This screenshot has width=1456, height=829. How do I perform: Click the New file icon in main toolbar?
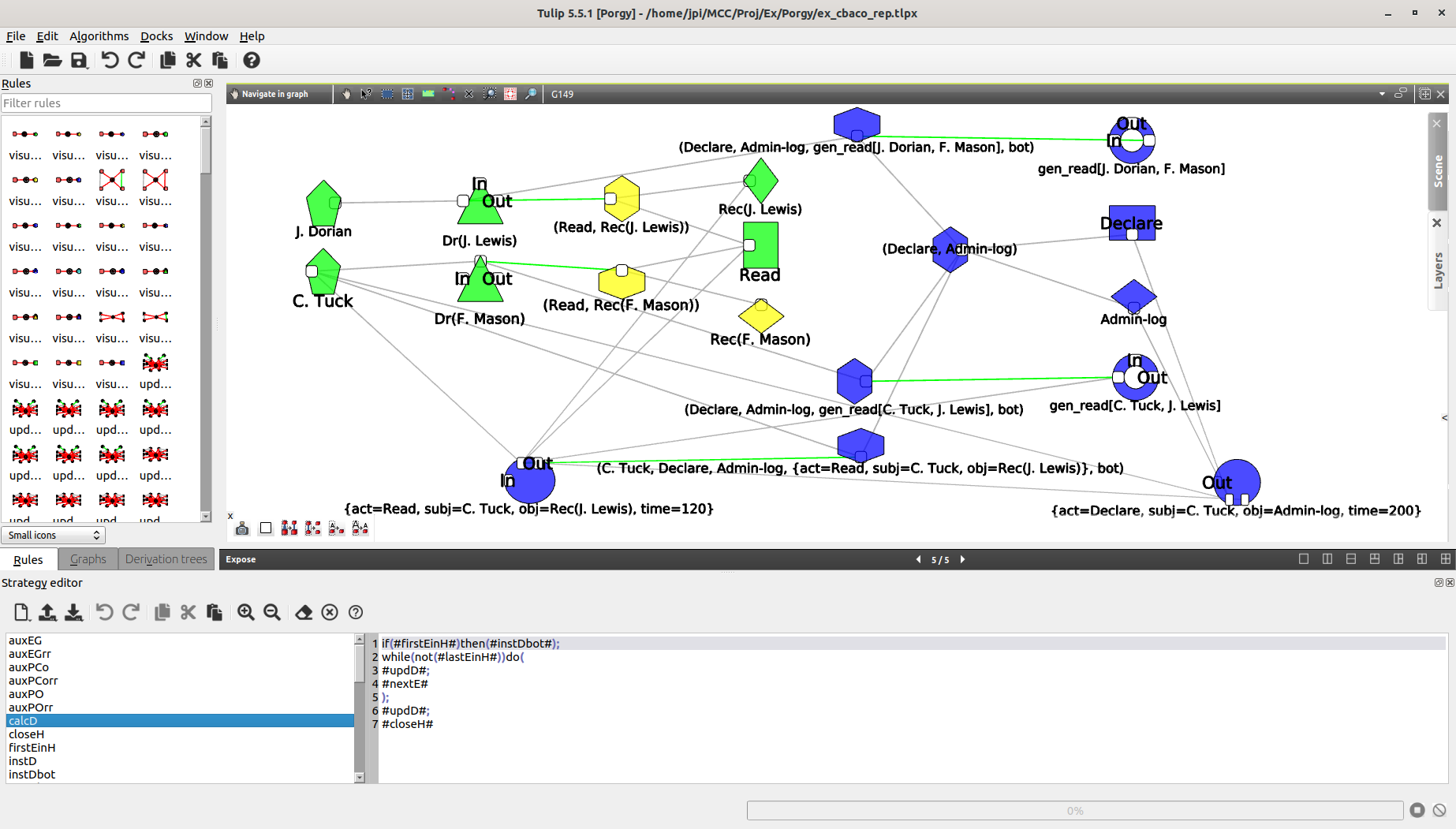[26, 60]
